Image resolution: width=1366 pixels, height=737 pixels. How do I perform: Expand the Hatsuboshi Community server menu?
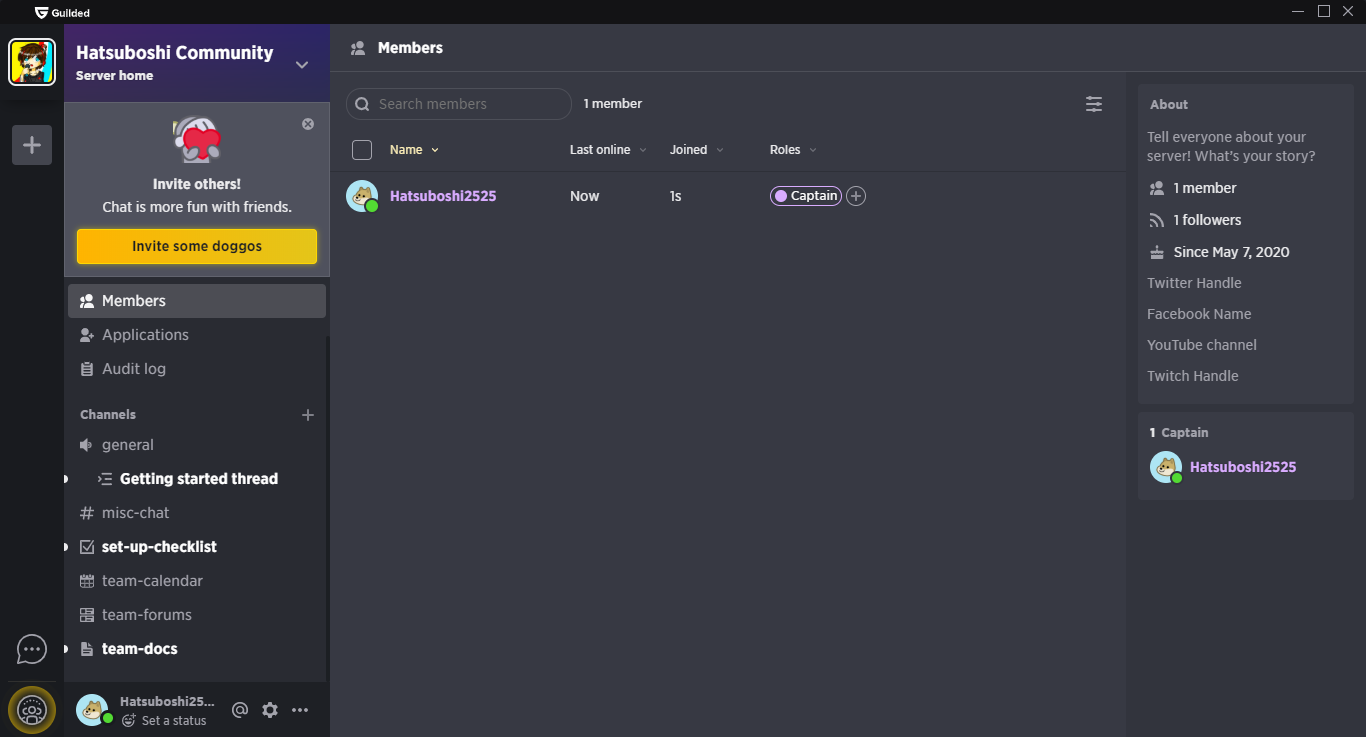[x=302, y=65]
